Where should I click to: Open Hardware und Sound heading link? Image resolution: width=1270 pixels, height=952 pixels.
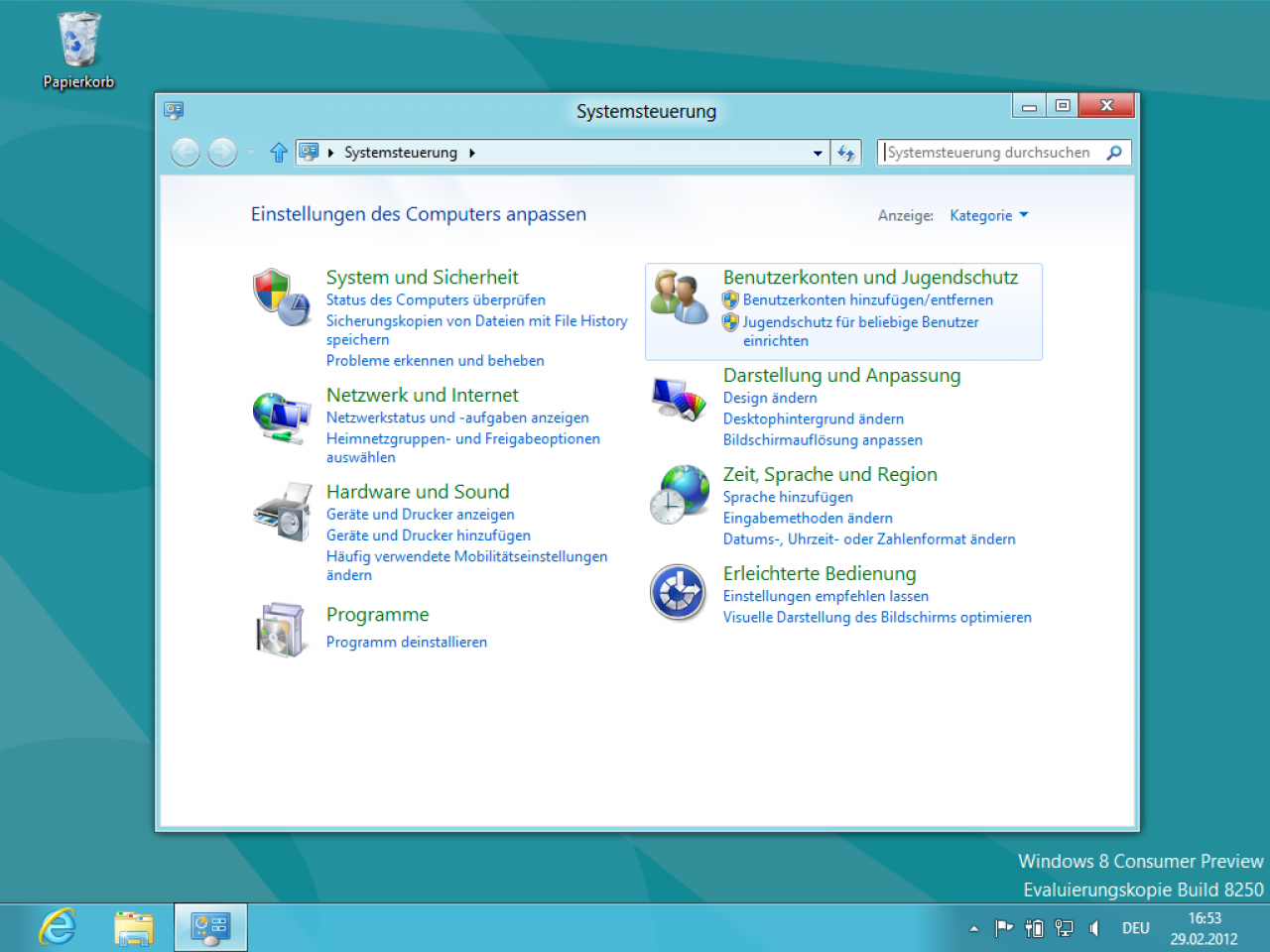click(418, 492)
